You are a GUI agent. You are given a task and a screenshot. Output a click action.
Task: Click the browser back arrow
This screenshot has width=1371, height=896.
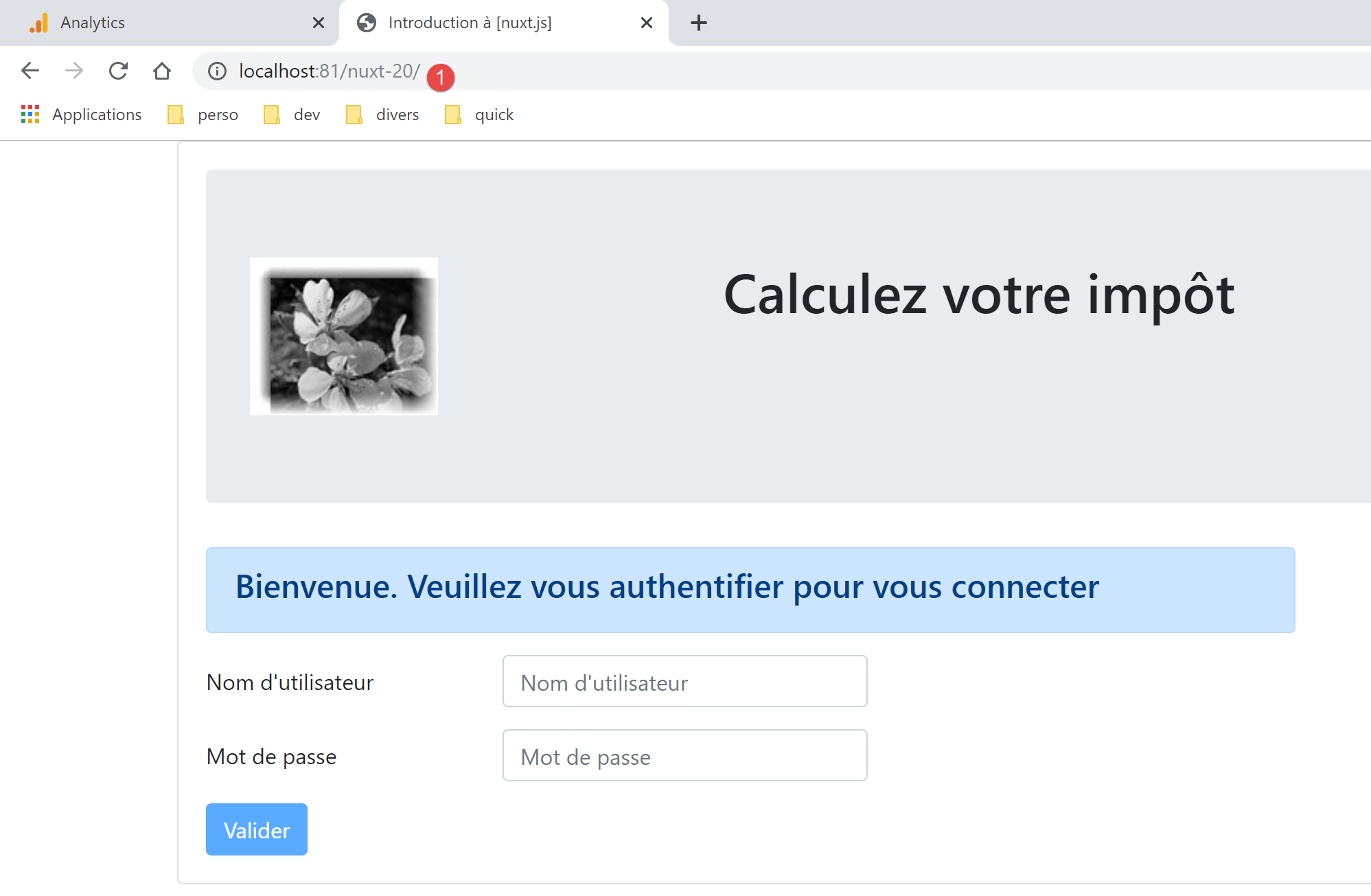tap(30, 71)
